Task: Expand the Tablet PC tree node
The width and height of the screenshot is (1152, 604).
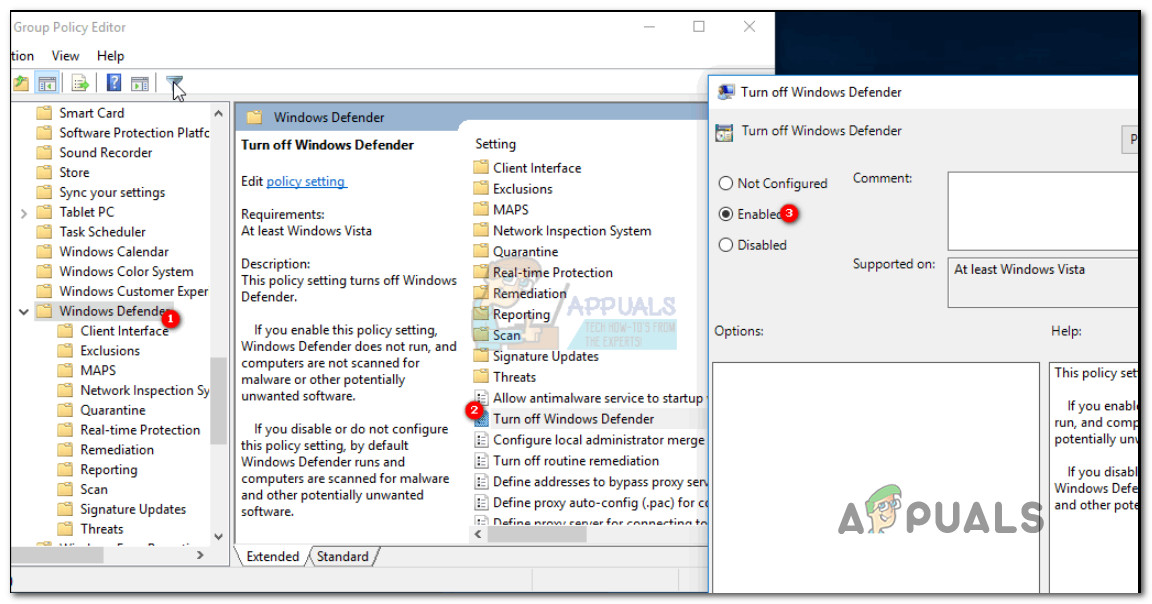Action: (x=24, y=213)
